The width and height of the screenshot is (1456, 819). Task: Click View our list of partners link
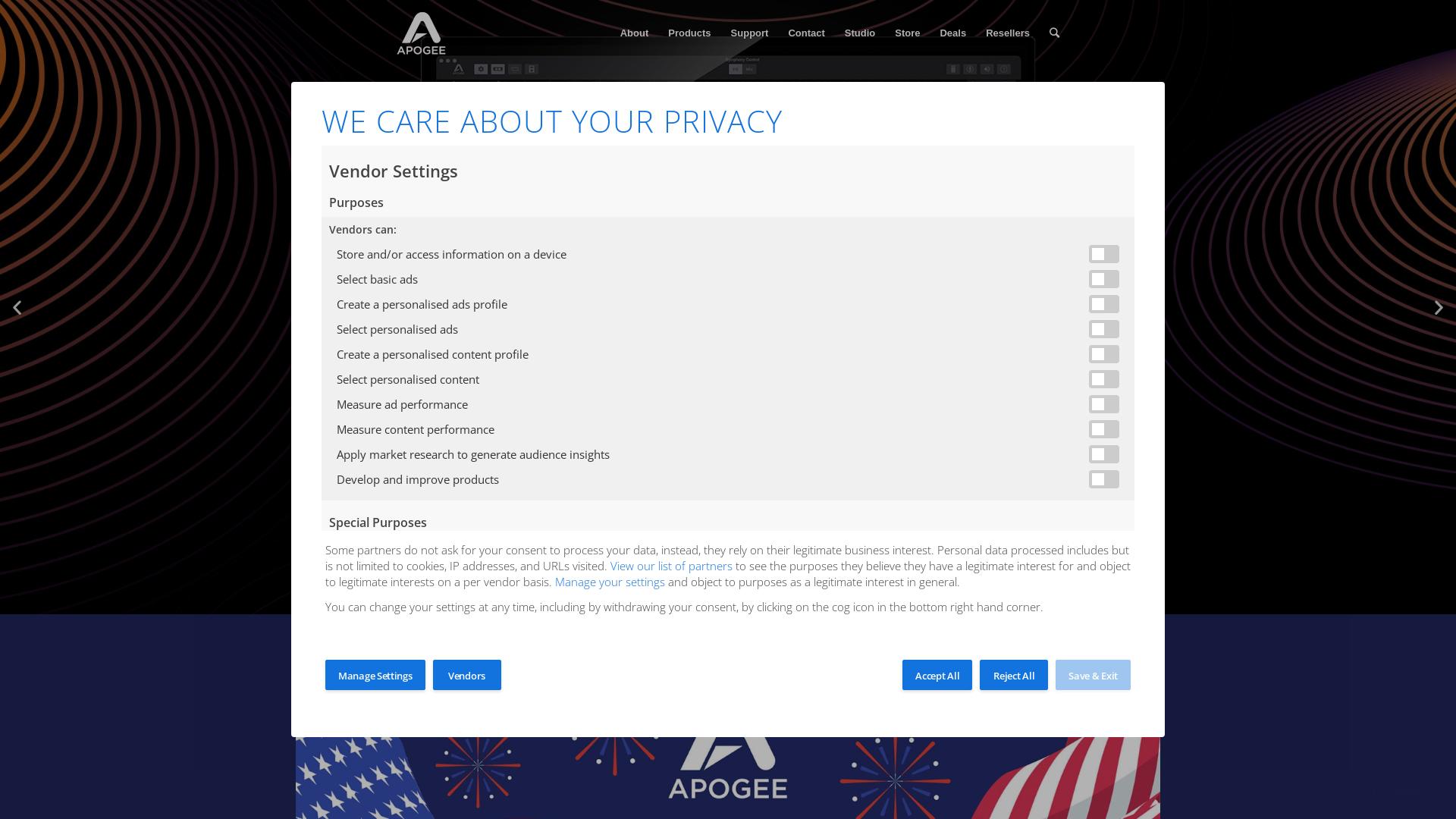click(670, 565)
